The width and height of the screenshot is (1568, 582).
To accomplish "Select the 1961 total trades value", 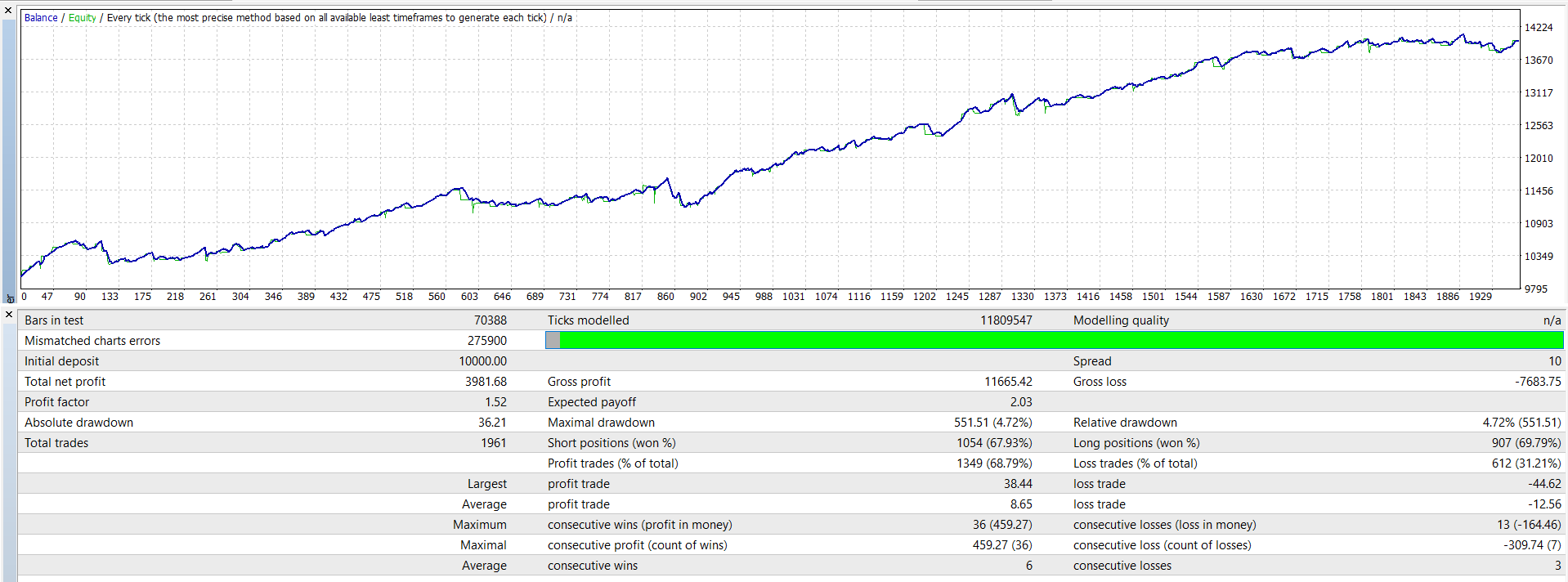I will pos(493,443).
